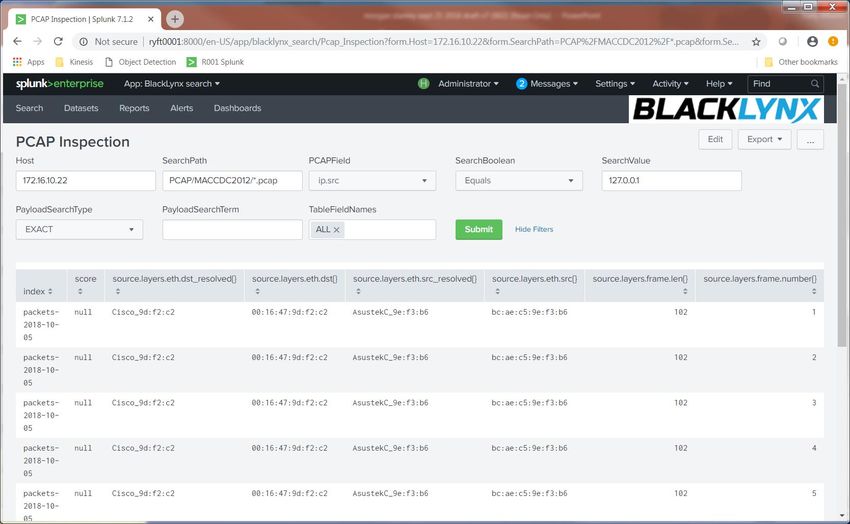
Task: Click the Edit dashboard button
Action: [x=715, y=139]
